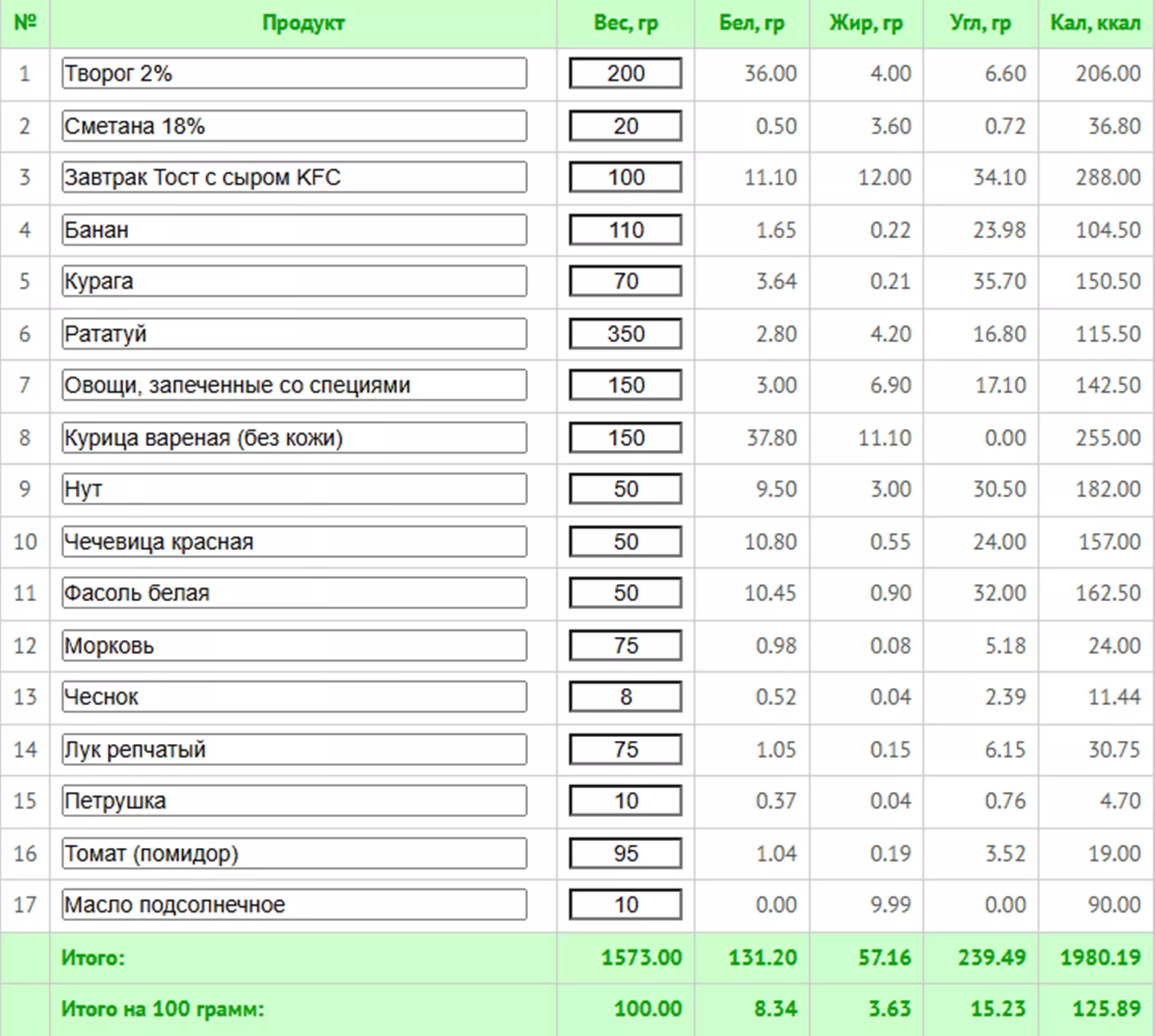The image size is (1155, 1036).
Task: Click the Фасоль белая weight field
Action: click(x=625, y=593)
